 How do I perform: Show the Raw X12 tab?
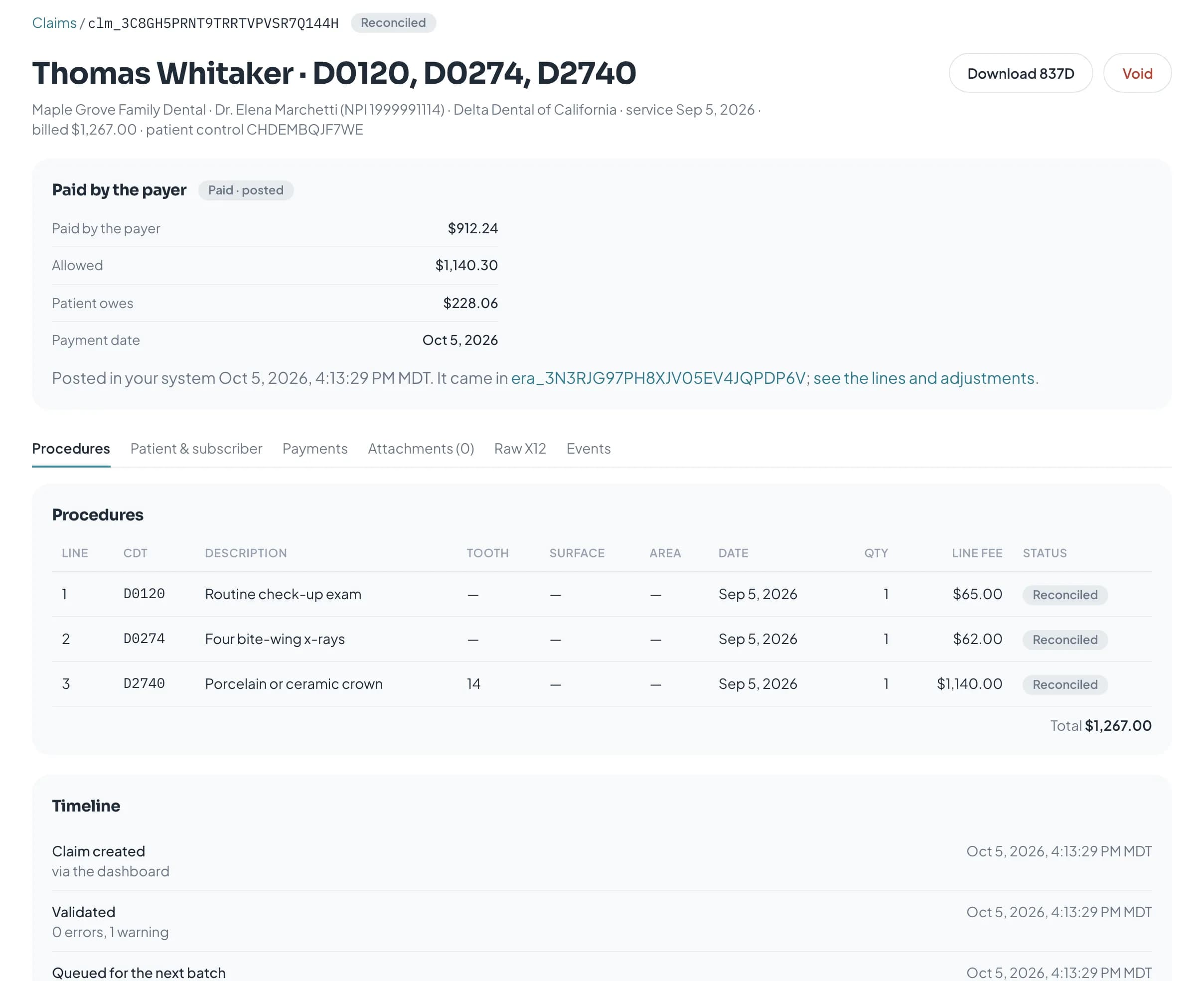(x=520, y=449)
